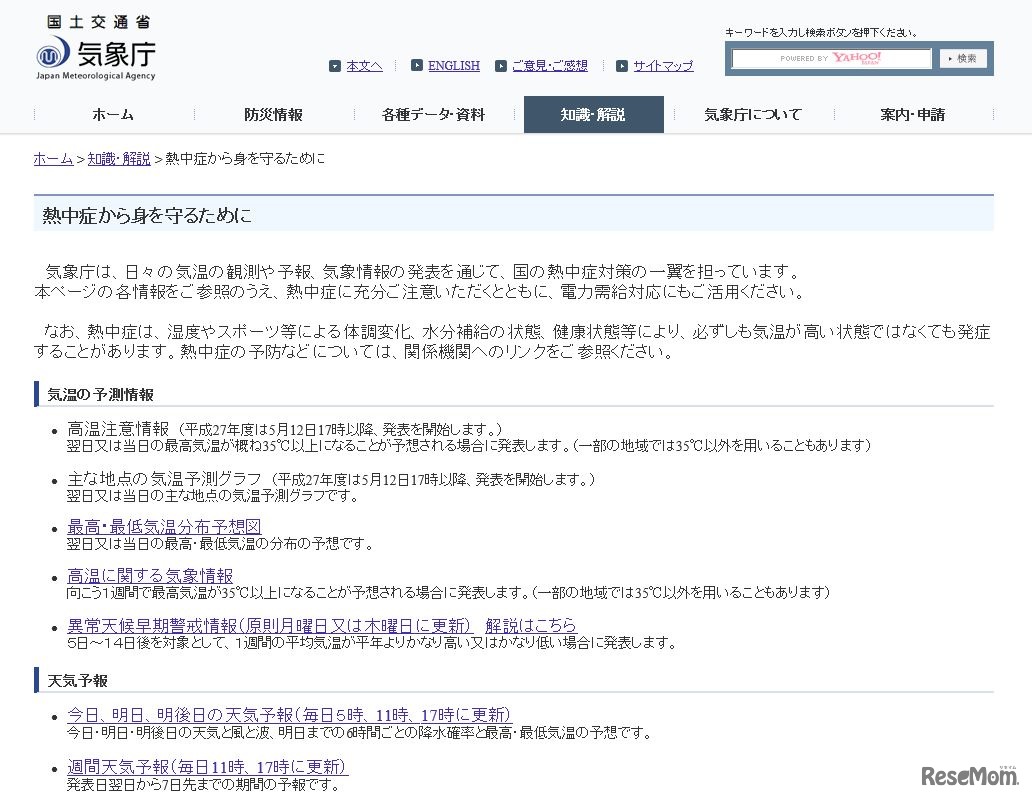Navigate to ホーム via breadcrumb
The height and width of the screenshot is (799, 1032).
(52, 158)
